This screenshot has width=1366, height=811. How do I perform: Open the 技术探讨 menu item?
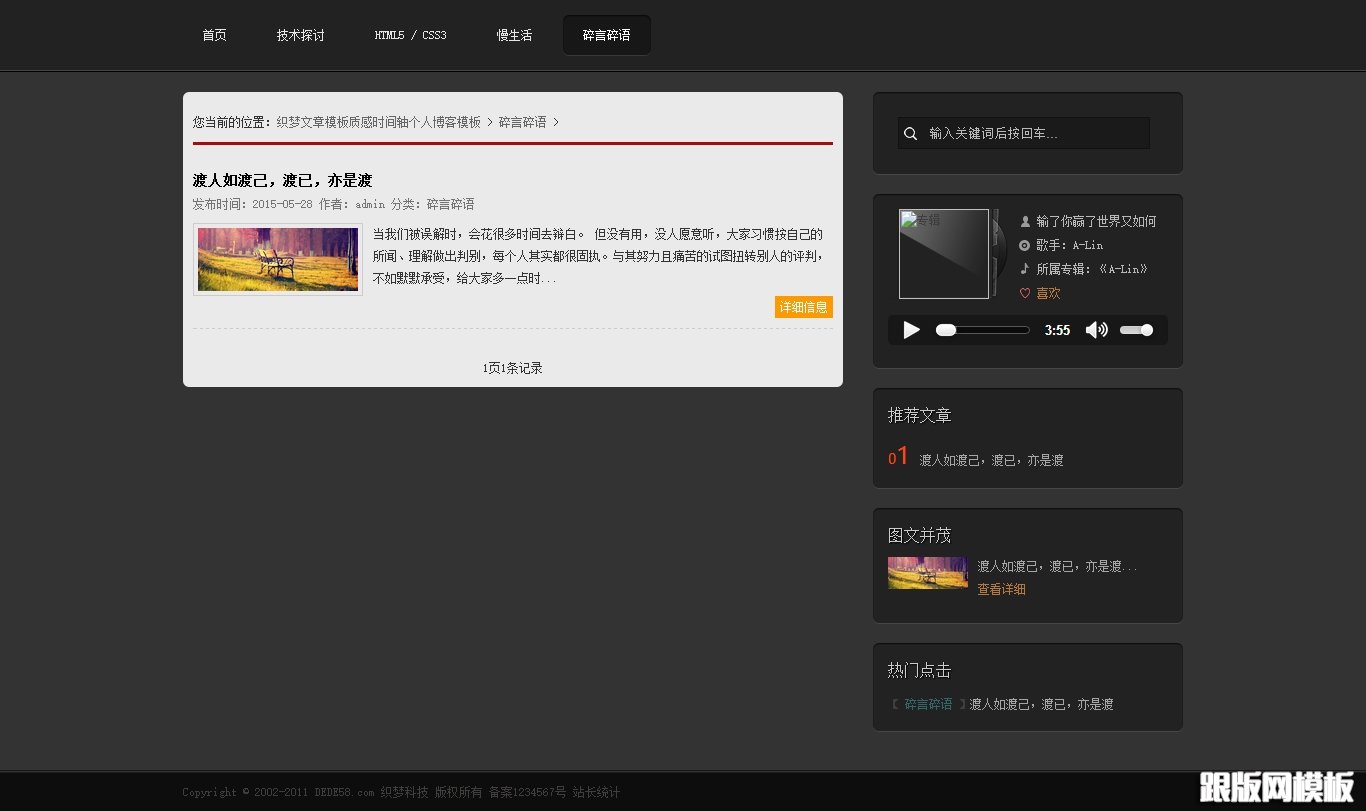tap(300, 34)
